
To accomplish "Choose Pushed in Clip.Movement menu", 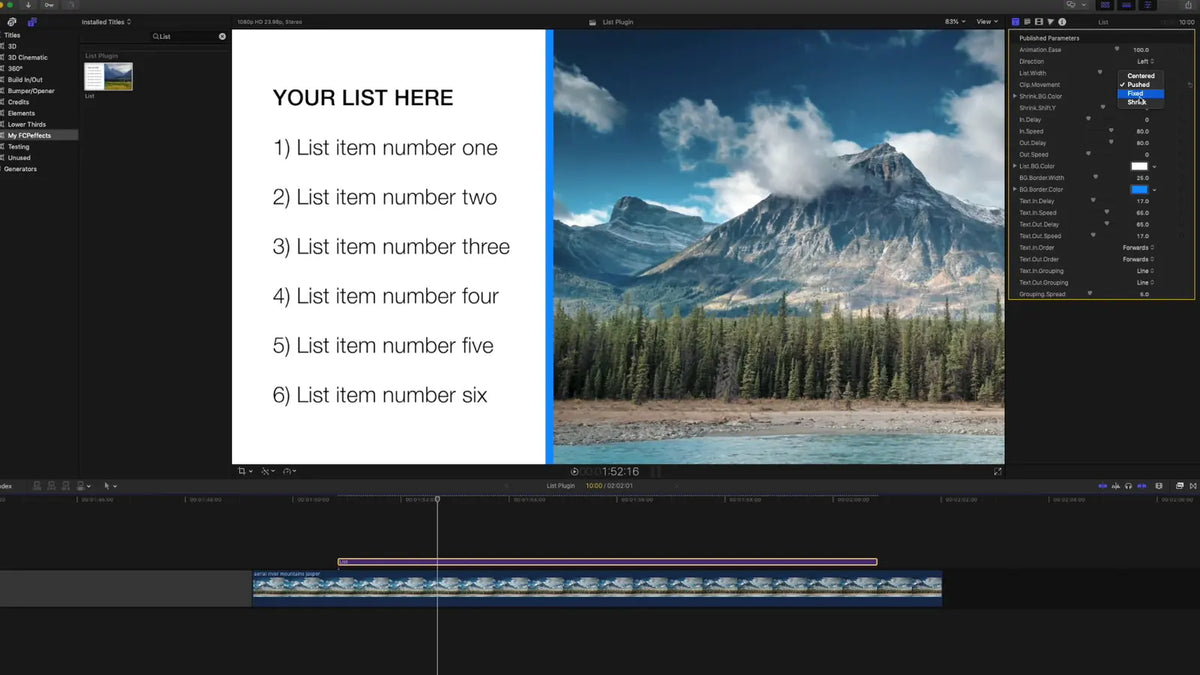I will pyautogui.click(x=1141, y=85).
